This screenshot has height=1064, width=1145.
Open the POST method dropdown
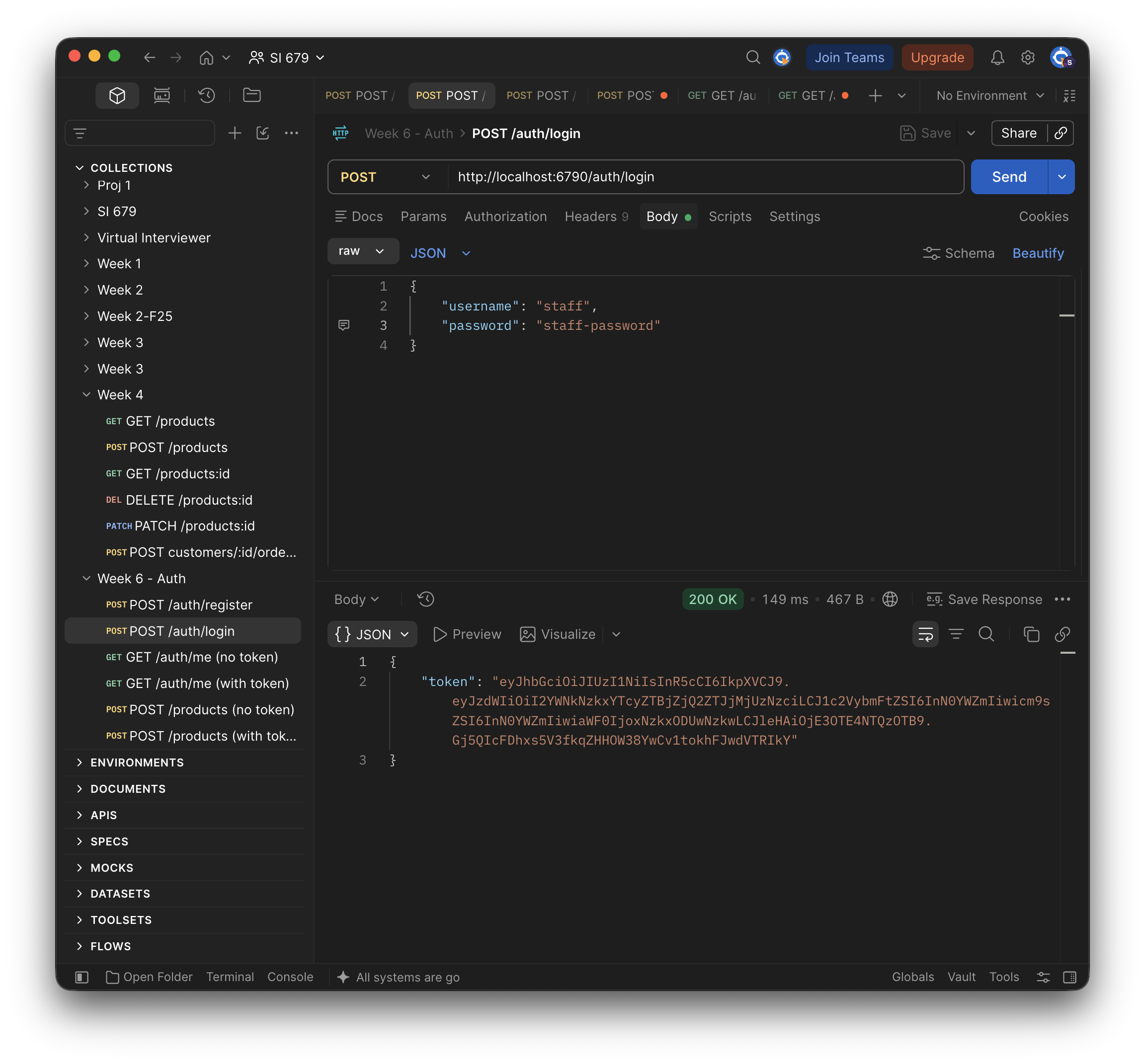tap(387, 177)
